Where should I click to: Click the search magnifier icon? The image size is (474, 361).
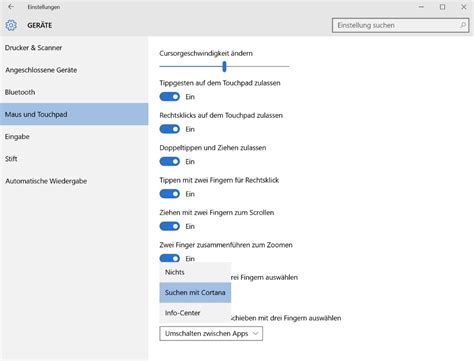click(x=463, y=25)
